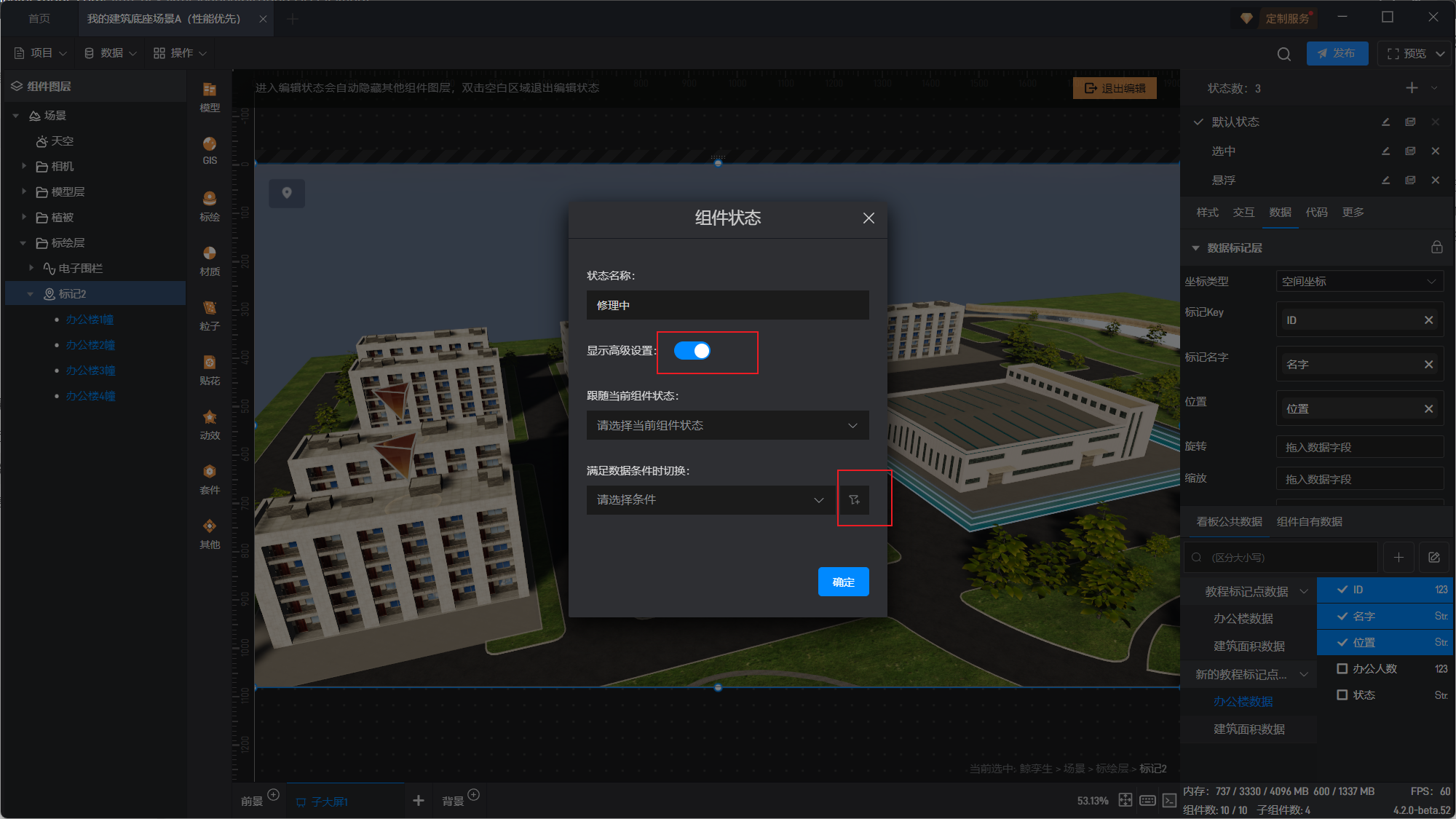Click the search magnifier icon in top toolbar

click(1283, 54)
